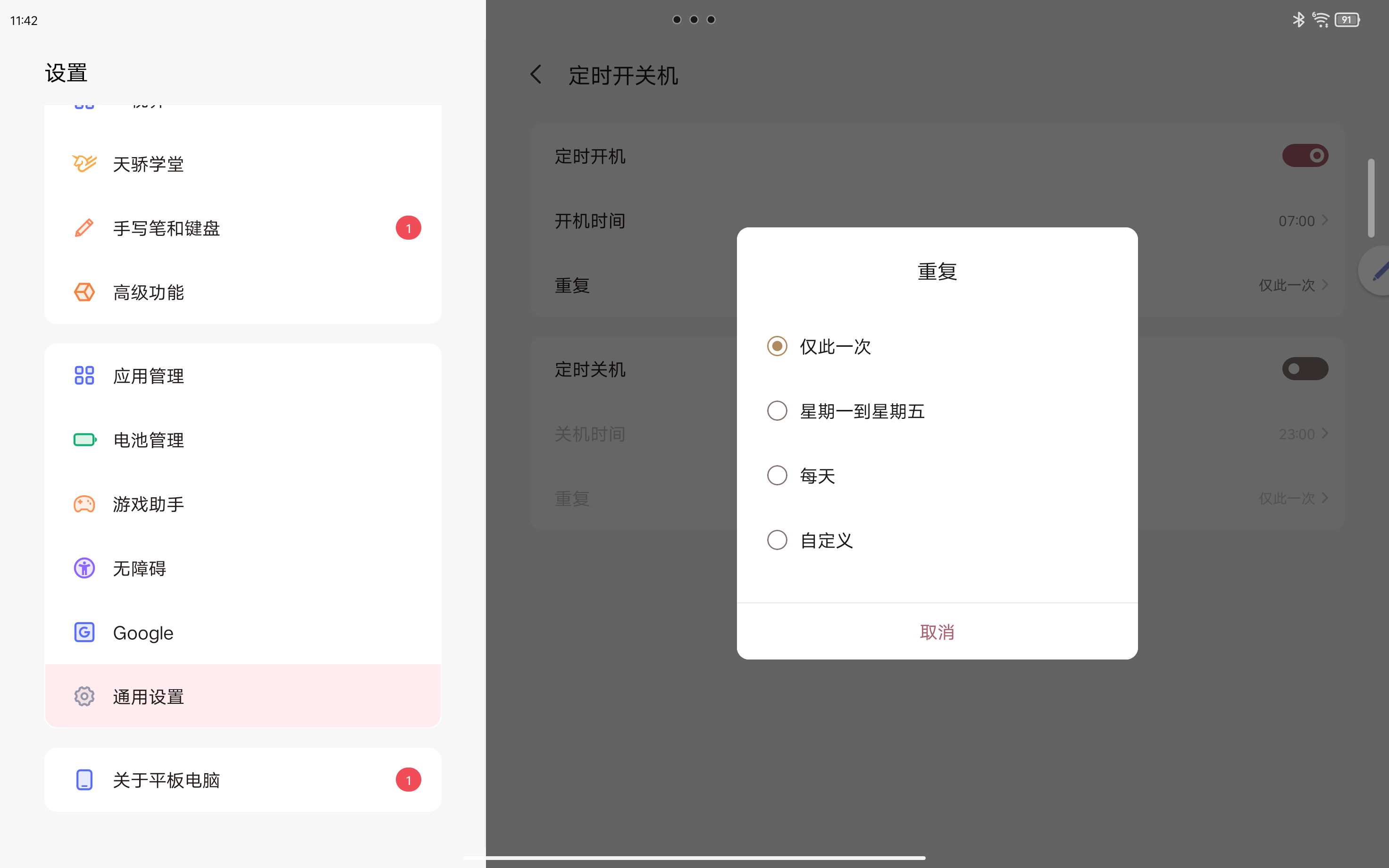
Task: Open 关于平板电脑 settings entry
Action: pyautogui.click(x=243, y=780)
